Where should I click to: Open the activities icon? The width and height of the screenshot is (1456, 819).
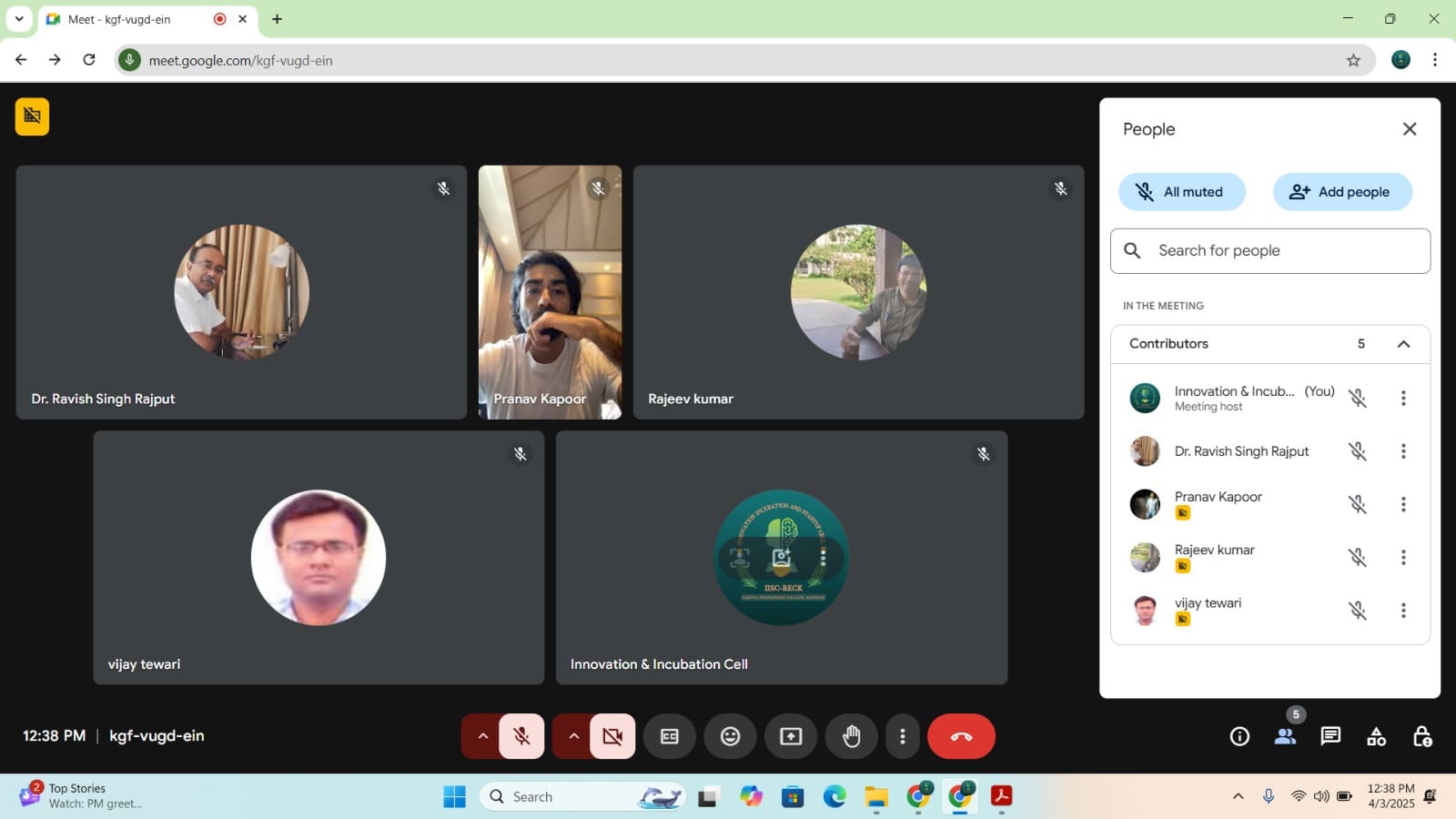[x=1376, y=736]
